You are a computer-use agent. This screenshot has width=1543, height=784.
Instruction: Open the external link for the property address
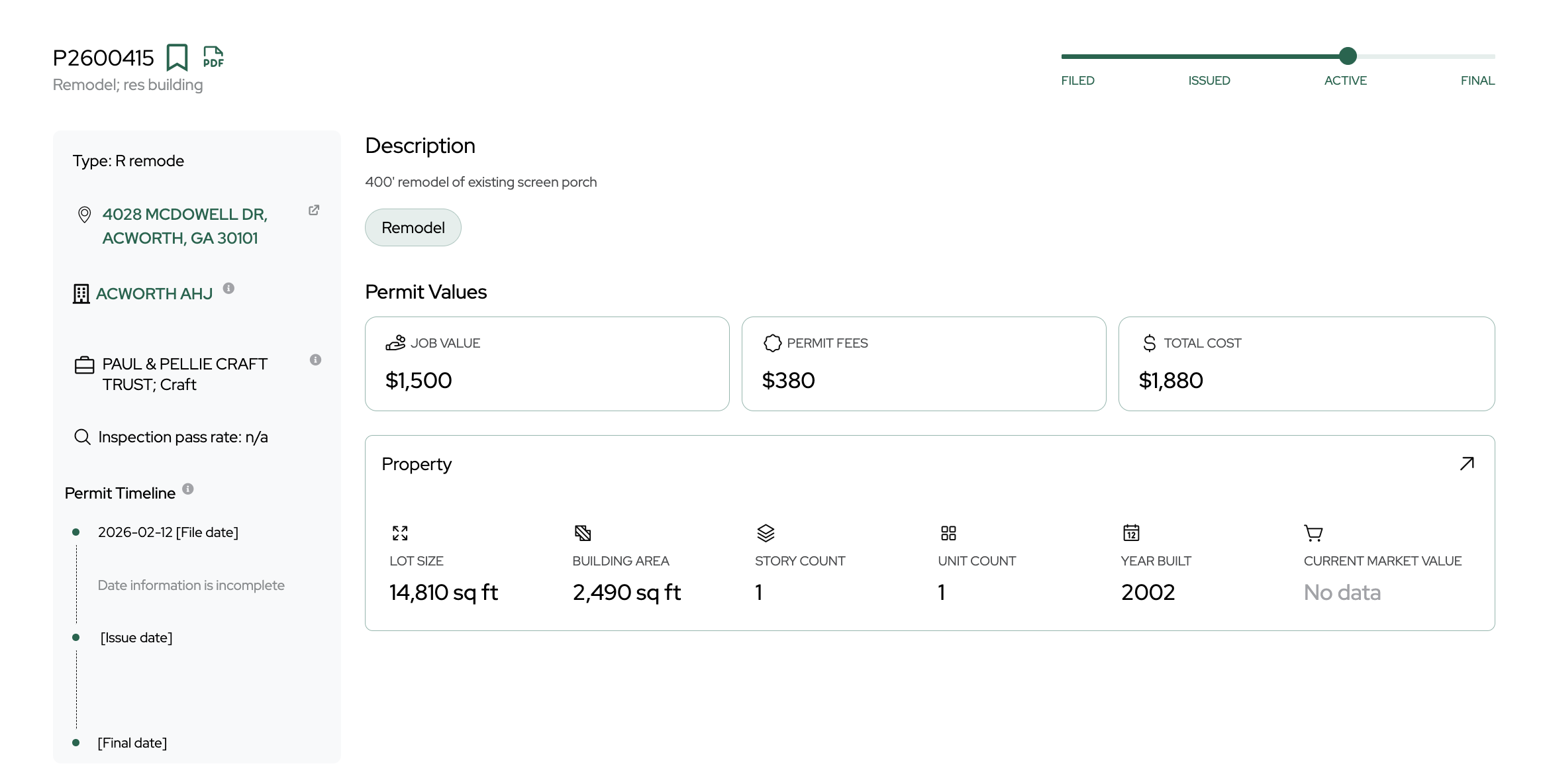pyautogui.click(x=314, y=210)
